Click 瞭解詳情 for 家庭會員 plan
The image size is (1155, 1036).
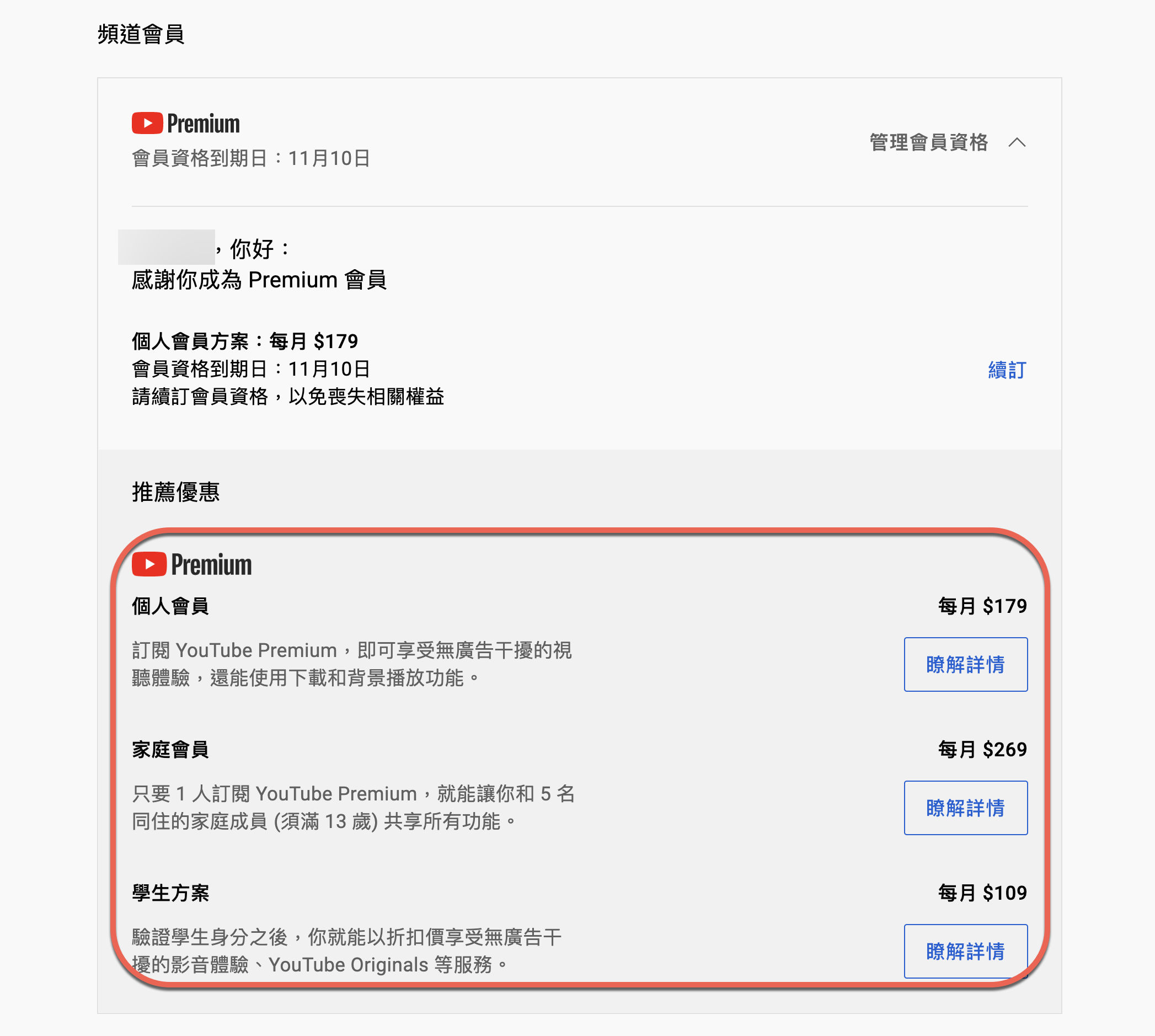(x=965, y=808)
